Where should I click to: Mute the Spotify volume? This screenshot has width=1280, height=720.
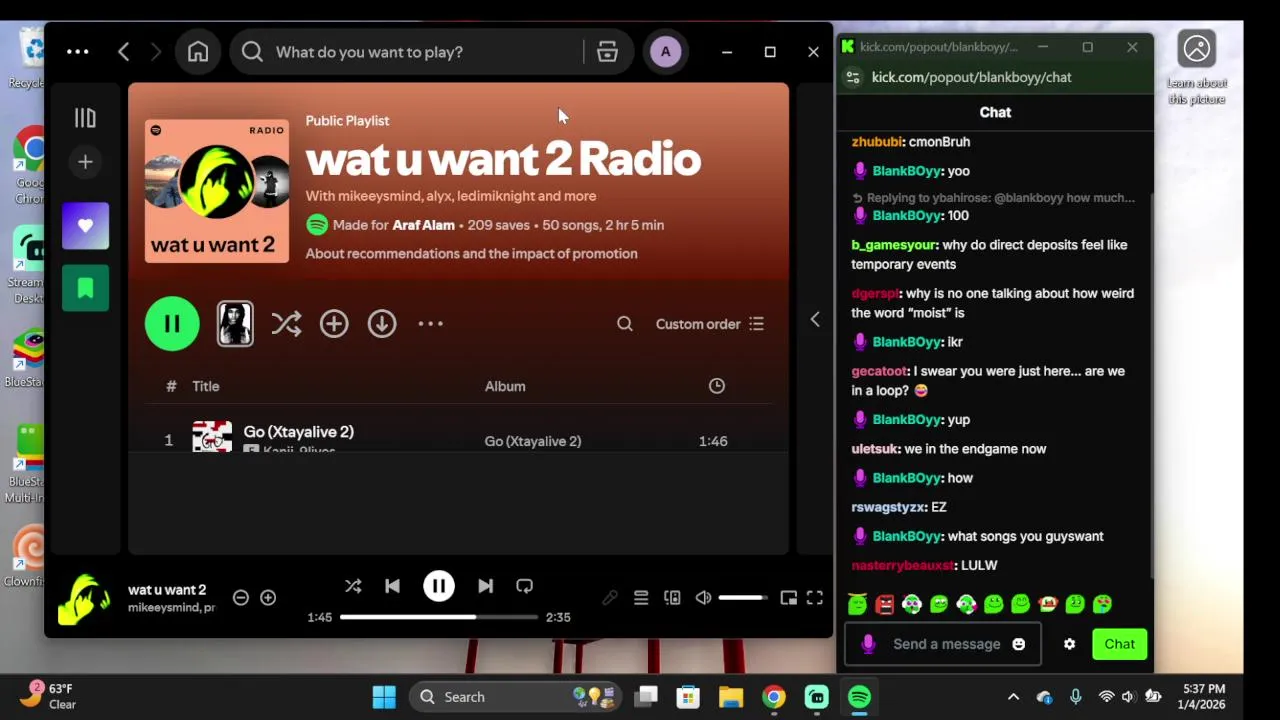coord(704,598)
